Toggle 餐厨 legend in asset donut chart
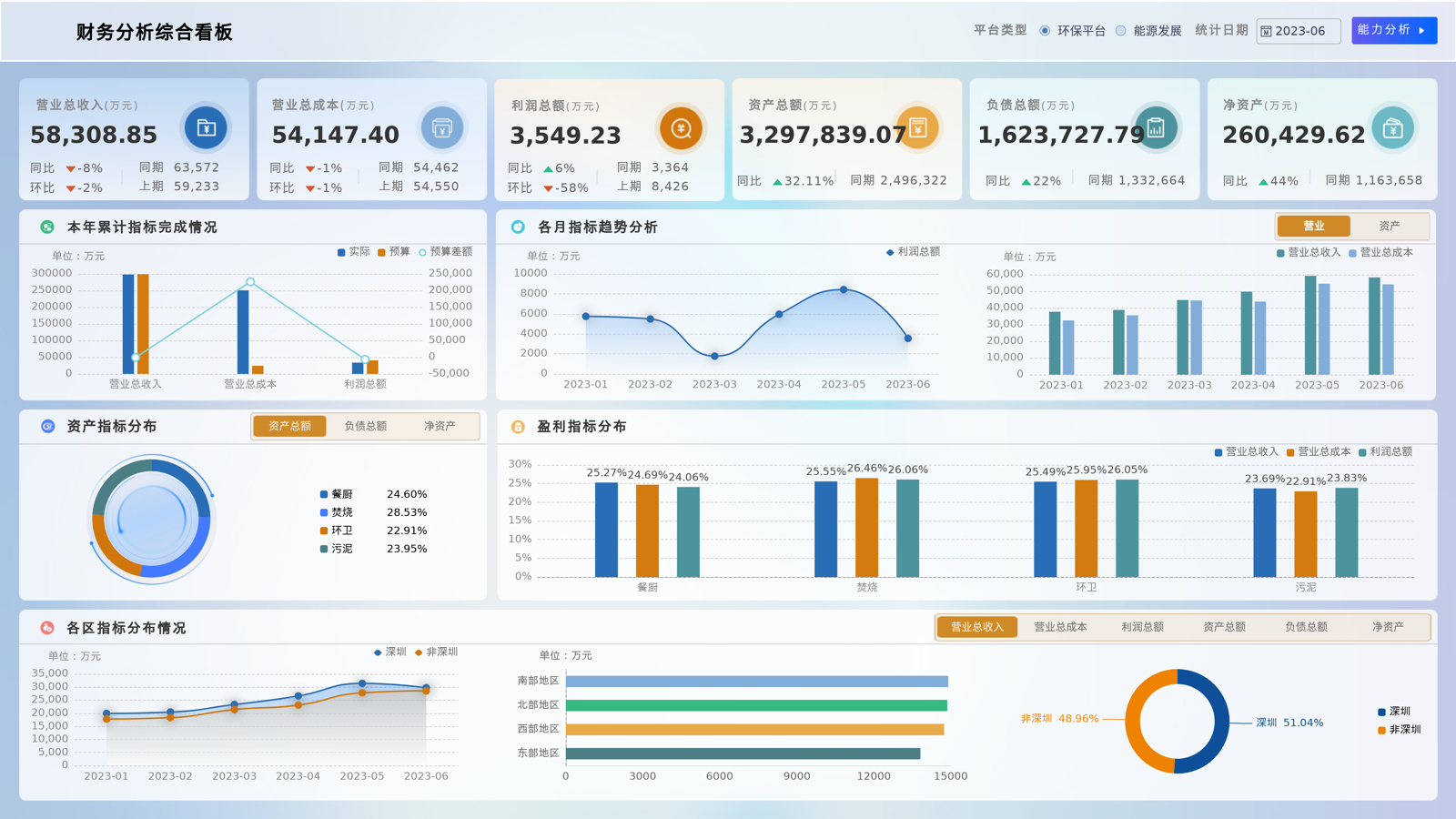 [x=337, y=494]
